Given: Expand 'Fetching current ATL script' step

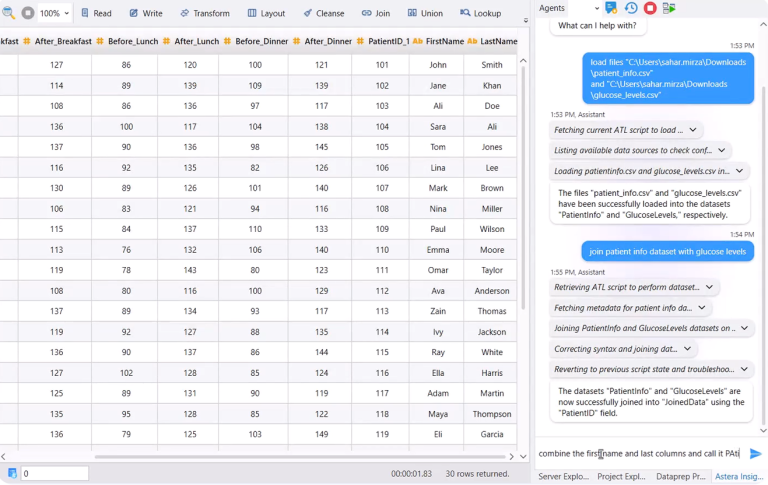Looking at the screenshot, I should click(693, 130).
